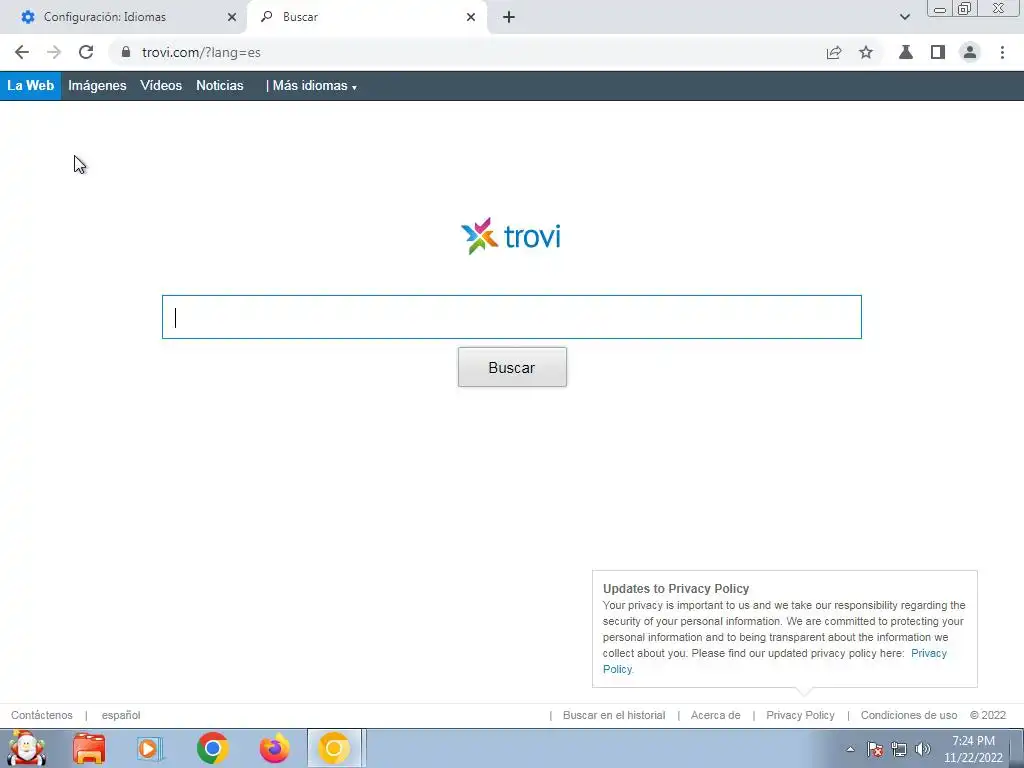This screenshot has width=1024, height=768.
Task: Show hidden system tray icons
Action: click(x=850, y=749)
